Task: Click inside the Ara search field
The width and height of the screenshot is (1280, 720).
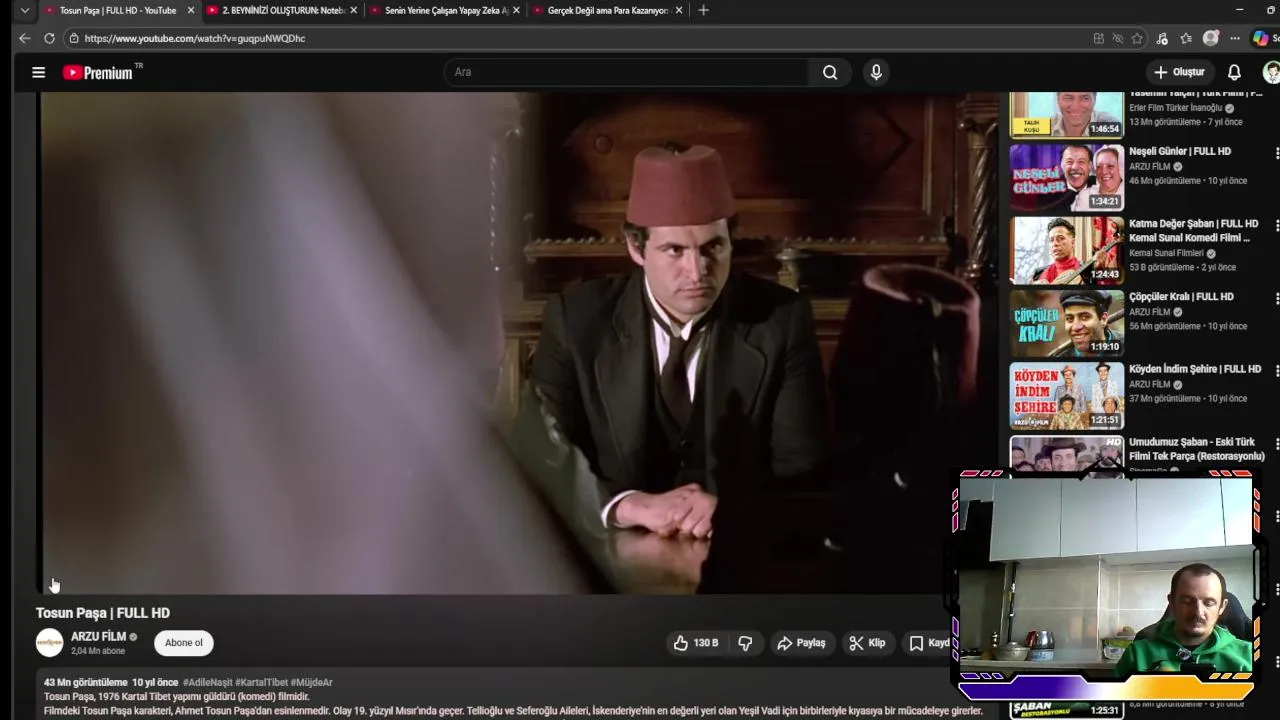Action: click(627, 72)
